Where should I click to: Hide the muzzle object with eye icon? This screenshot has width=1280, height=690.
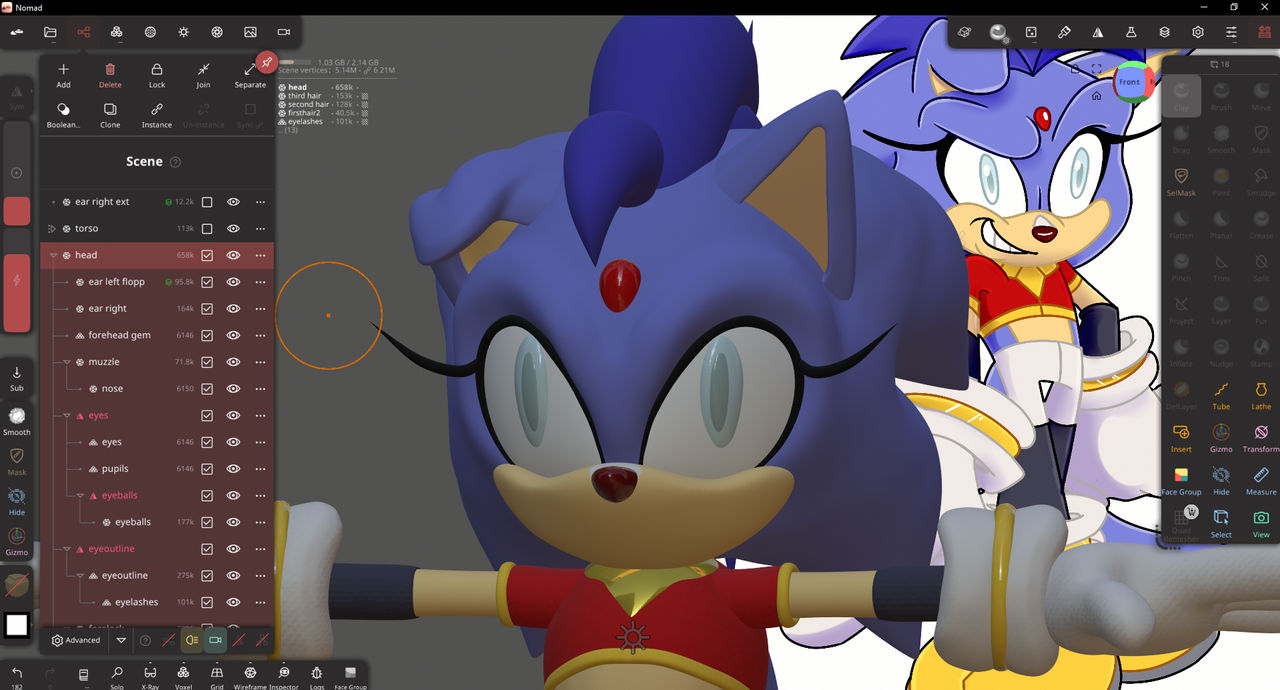pyautogui.click(x=233, y=362)
